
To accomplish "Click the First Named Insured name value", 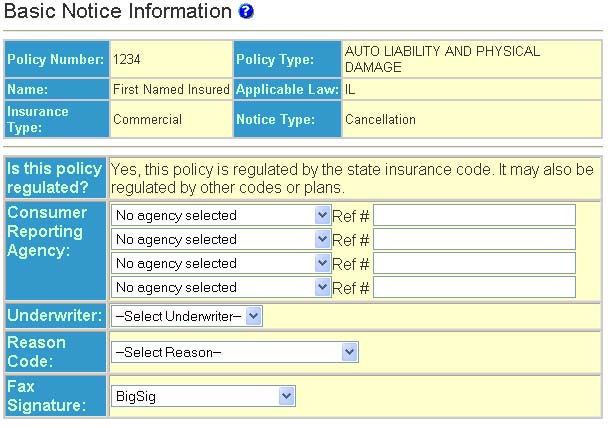I will coord(169,89).
